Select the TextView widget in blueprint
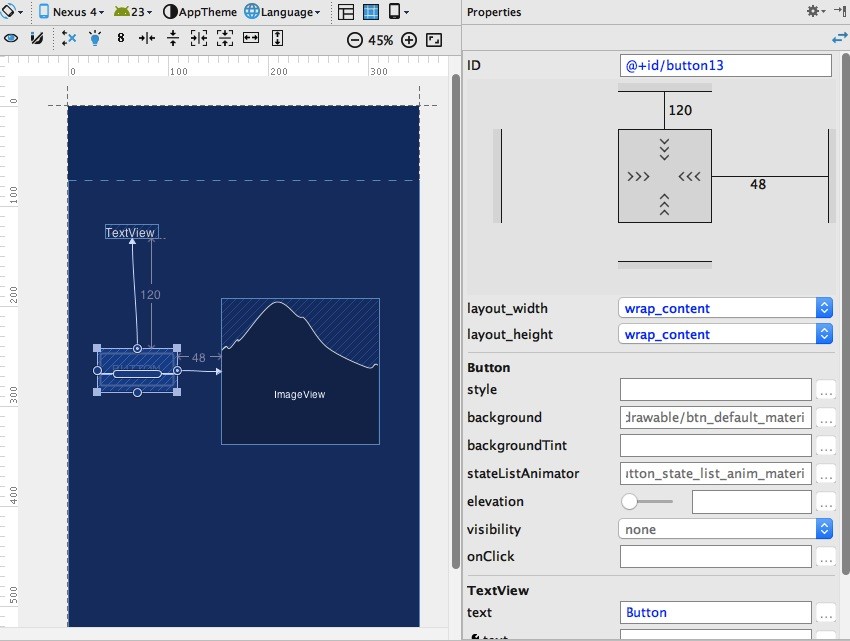 132,232
